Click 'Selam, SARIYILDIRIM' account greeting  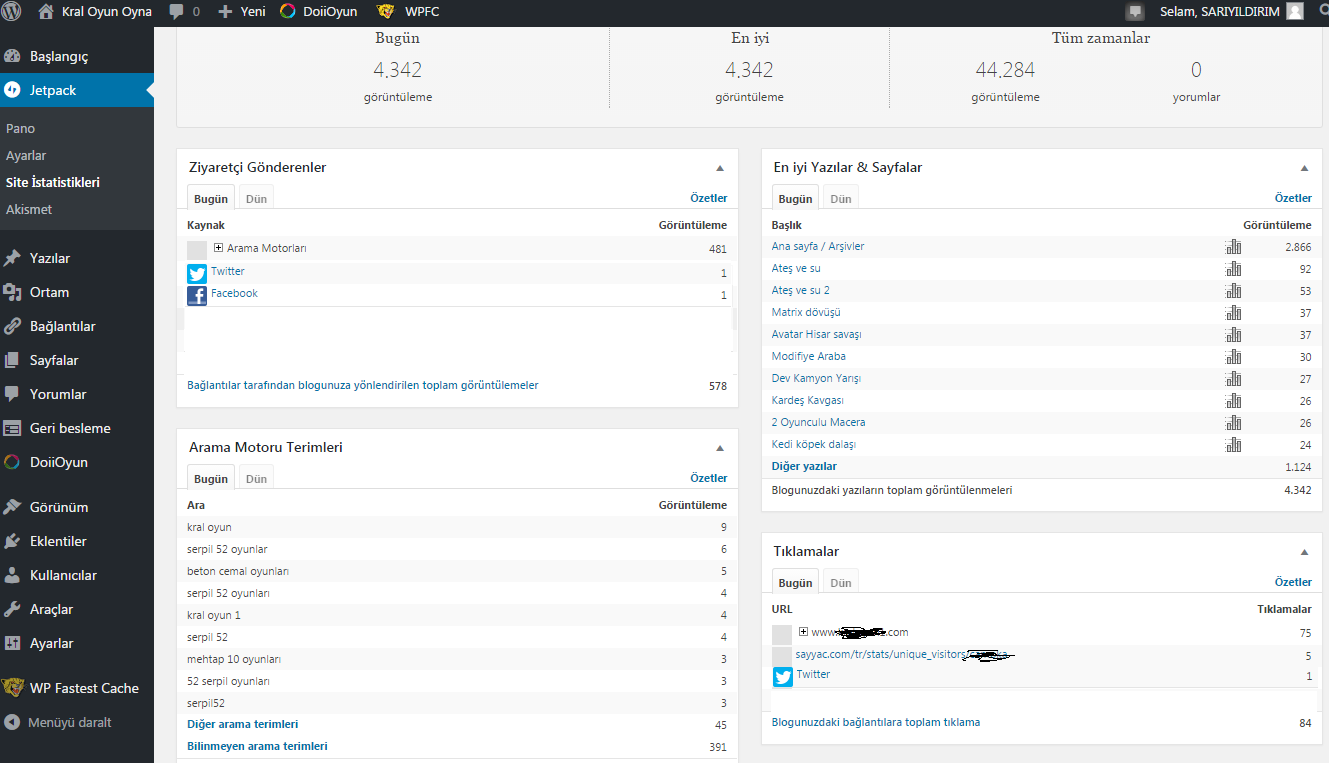(x=1219, y=12)
